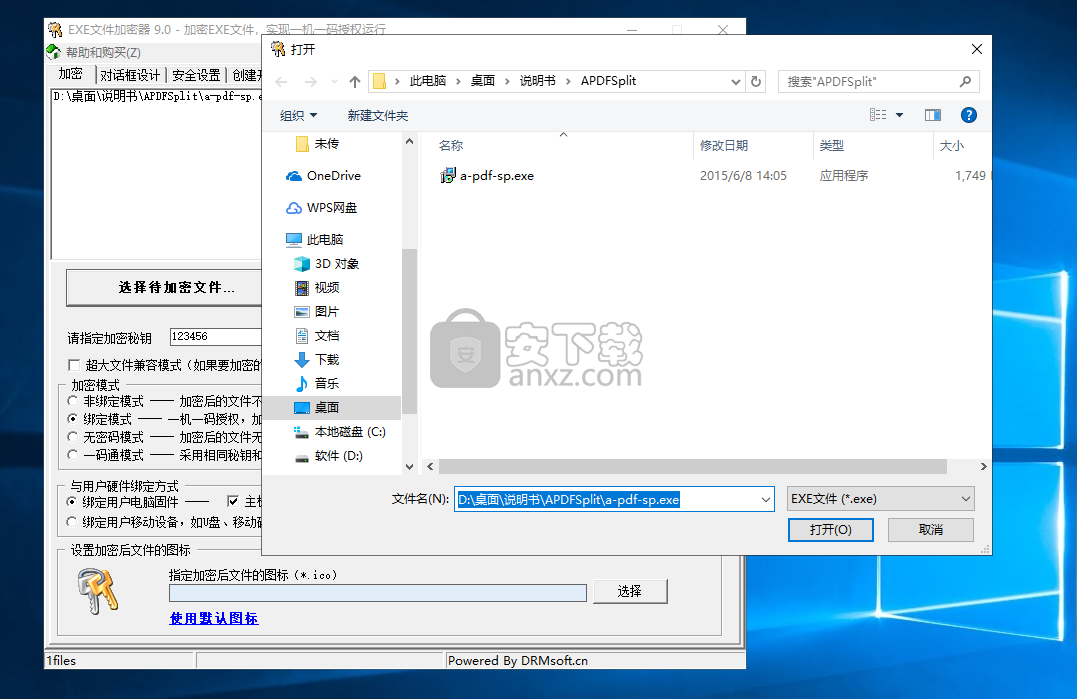Image resolution: width=1077 pixels, height=699 pixels.
Task: Select 绑定模式 radio button
Action: 72,418
